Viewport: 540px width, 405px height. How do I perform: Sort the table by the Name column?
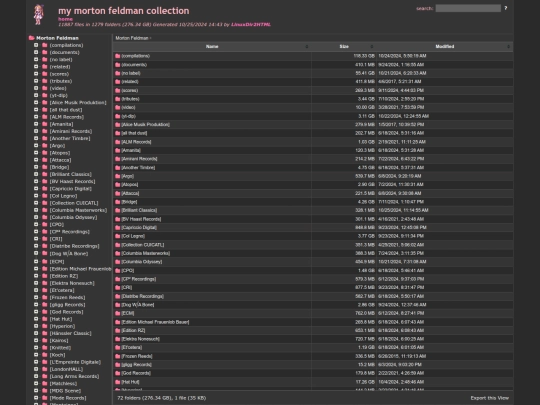tap(212, 46)
